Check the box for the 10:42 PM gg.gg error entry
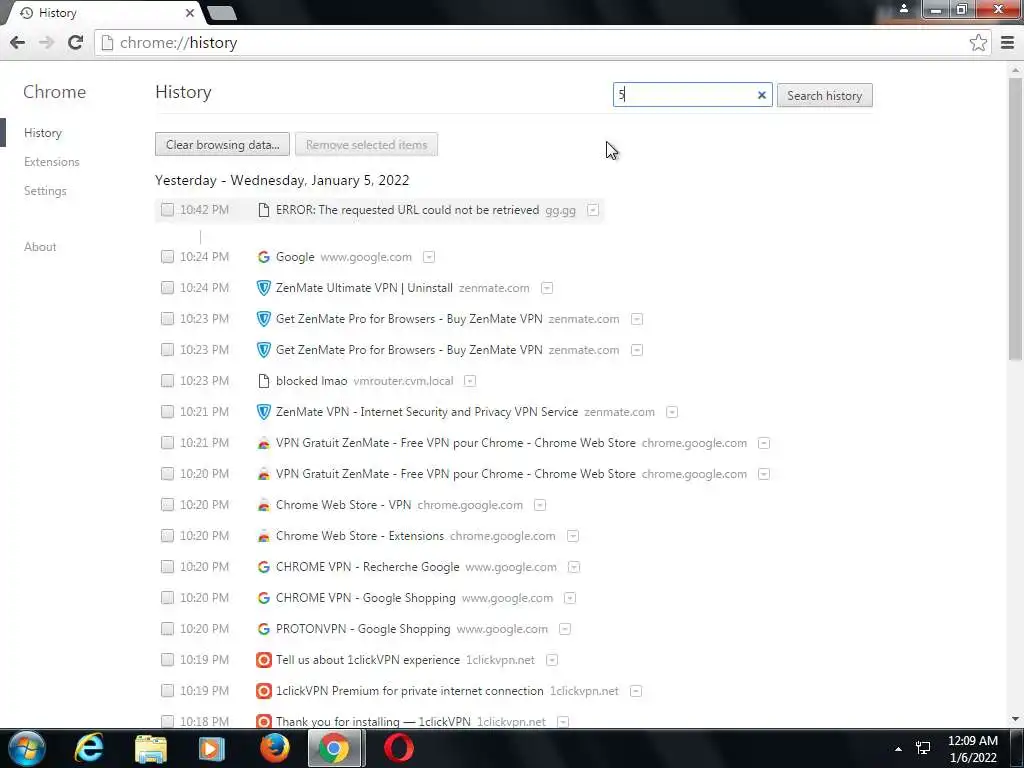 click(x=167, y=210)
